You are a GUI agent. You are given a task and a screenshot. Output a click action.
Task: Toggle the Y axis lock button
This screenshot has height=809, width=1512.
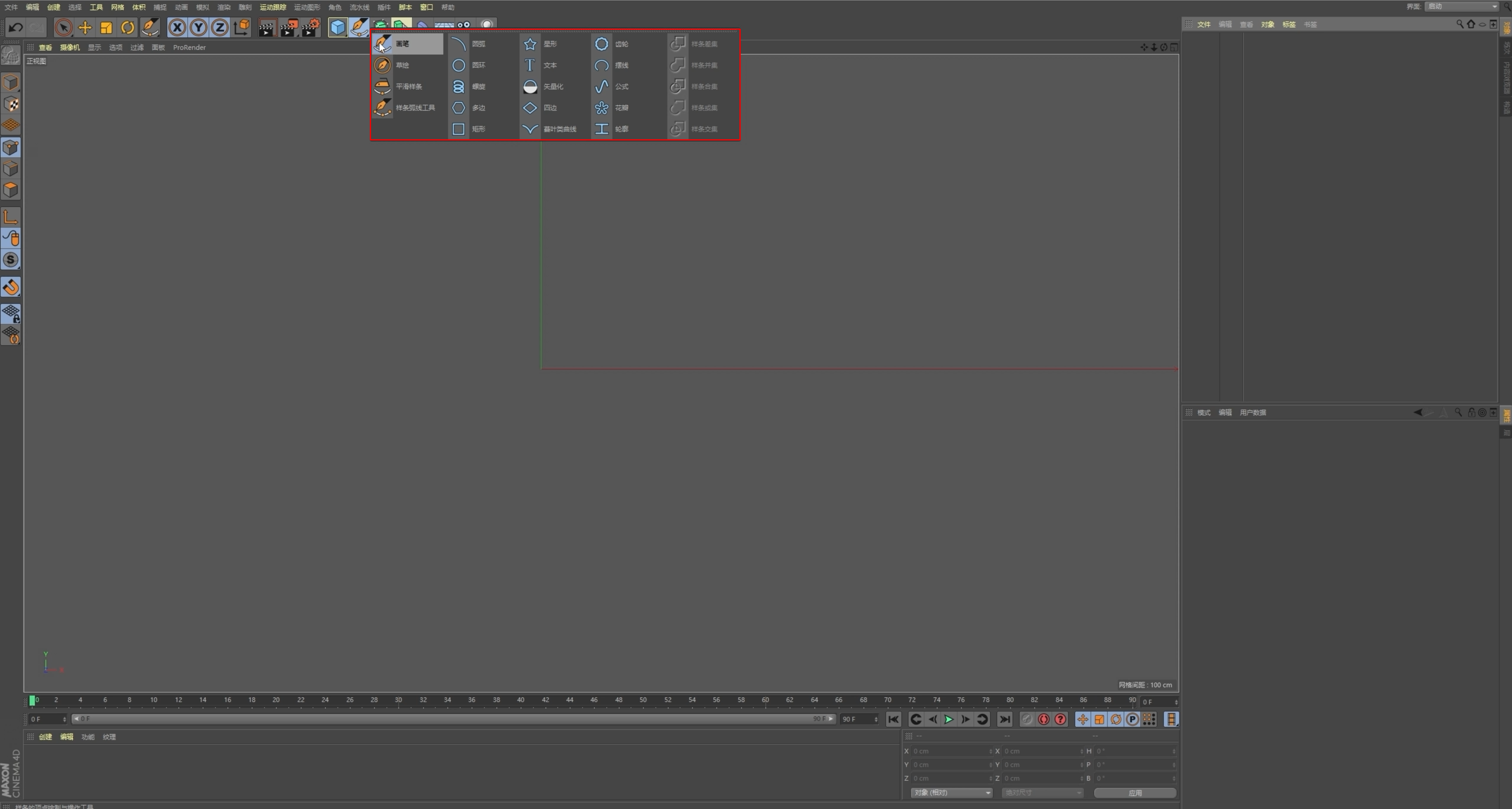[198, 27]
